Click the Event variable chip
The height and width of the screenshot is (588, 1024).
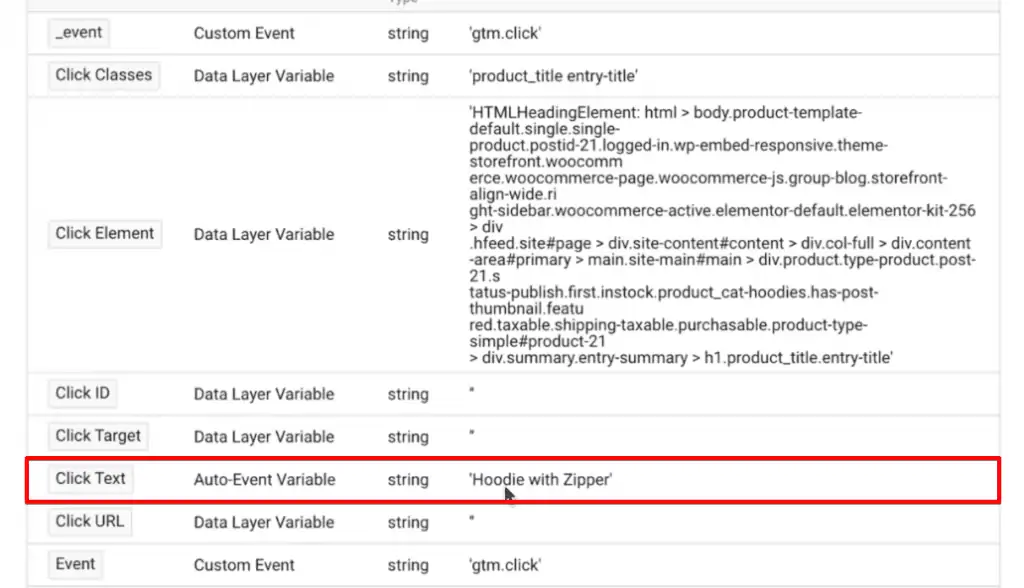point(75,564)
